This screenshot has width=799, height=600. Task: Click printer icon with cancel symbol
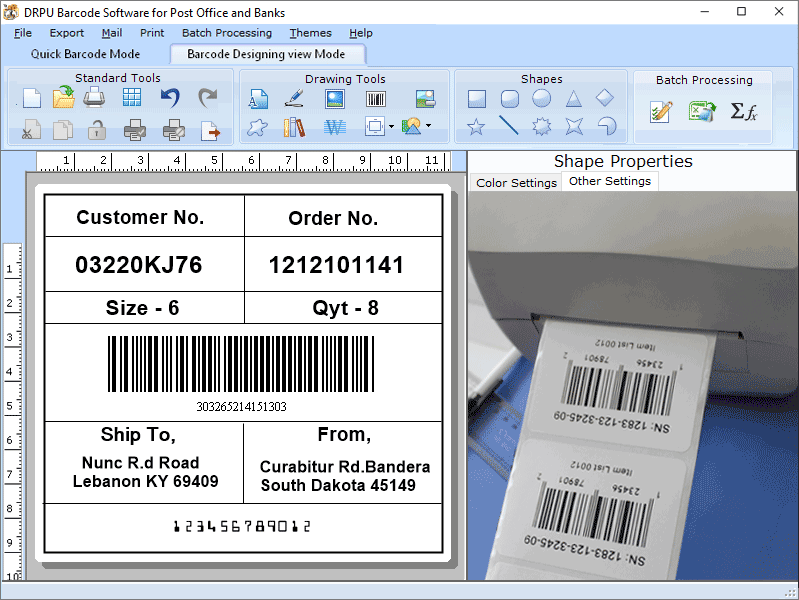coord(174,130)
